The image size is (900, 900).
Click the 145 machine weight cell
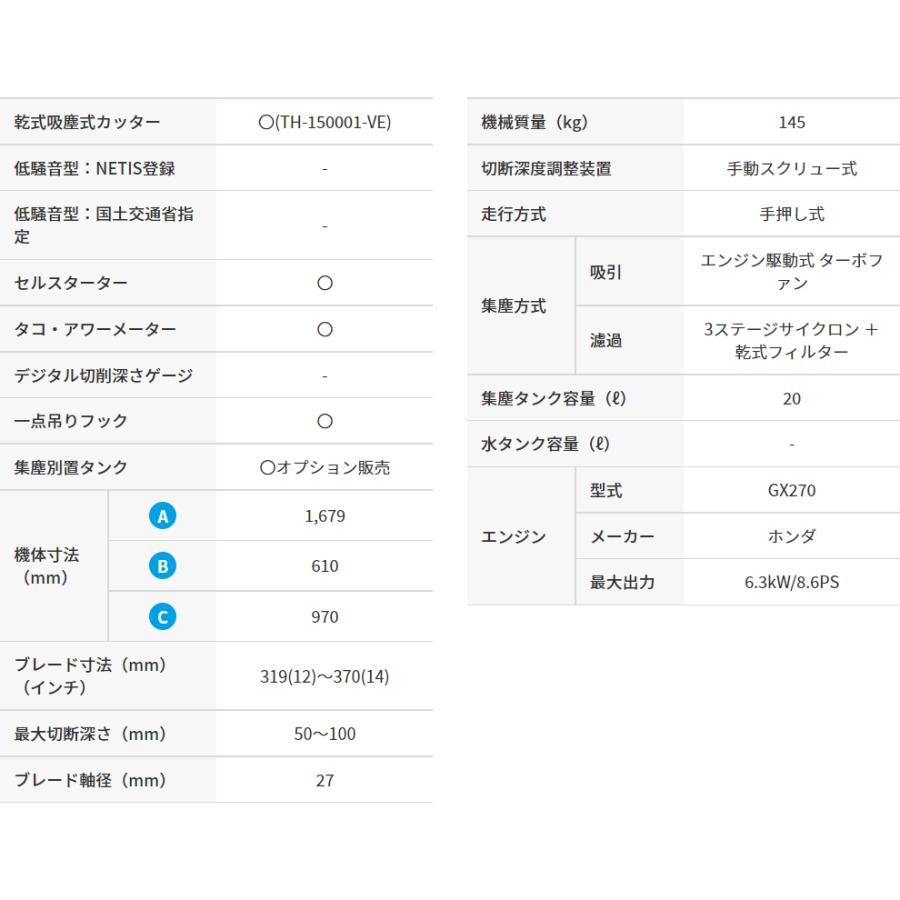click(x=791, y=122)
